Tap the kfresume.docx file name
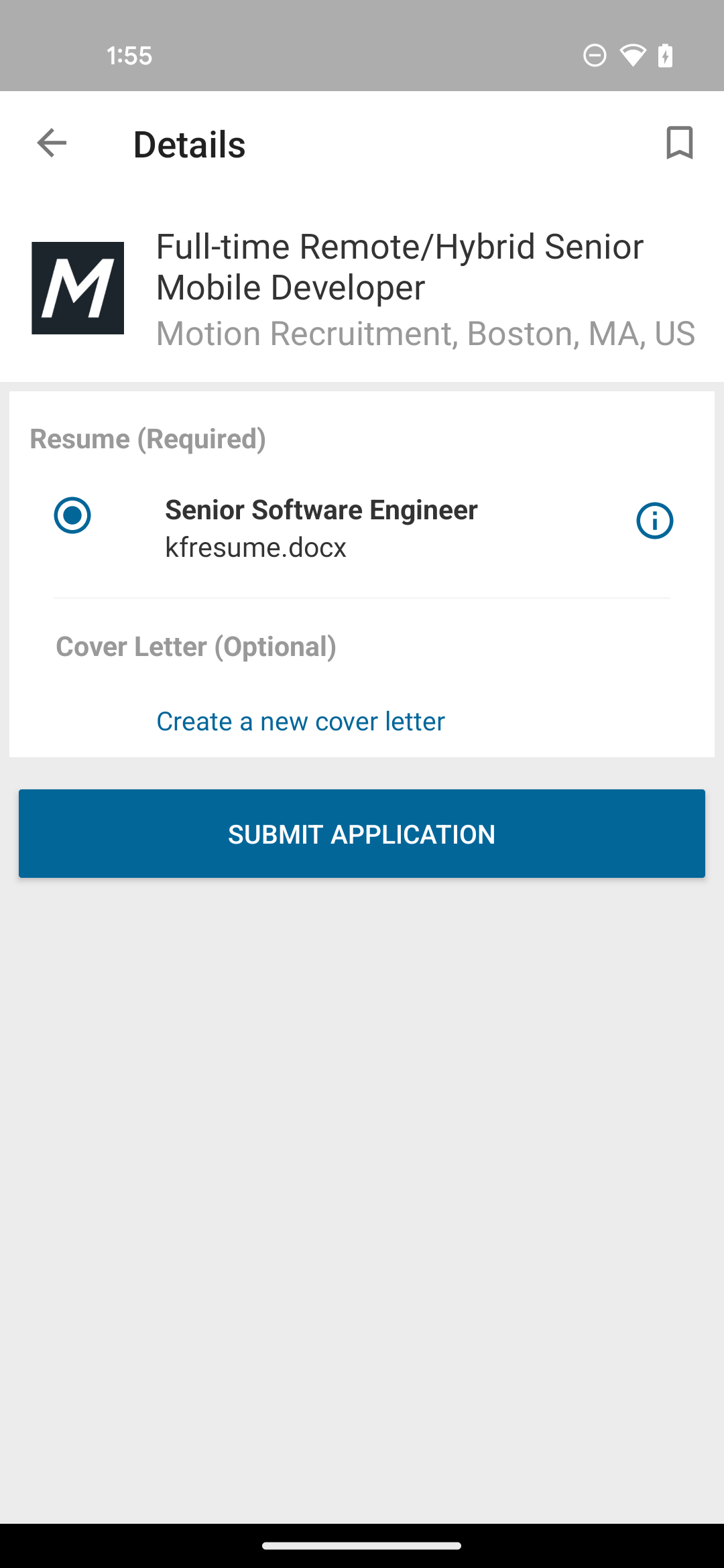The height and width of the screenshot is (1568, 724). click(255, 547)
